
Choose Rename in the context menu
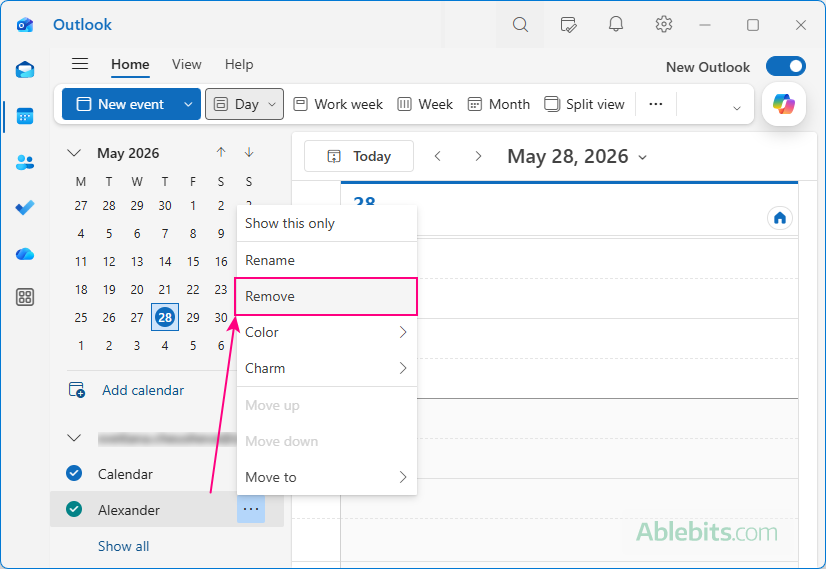[327, 260]
